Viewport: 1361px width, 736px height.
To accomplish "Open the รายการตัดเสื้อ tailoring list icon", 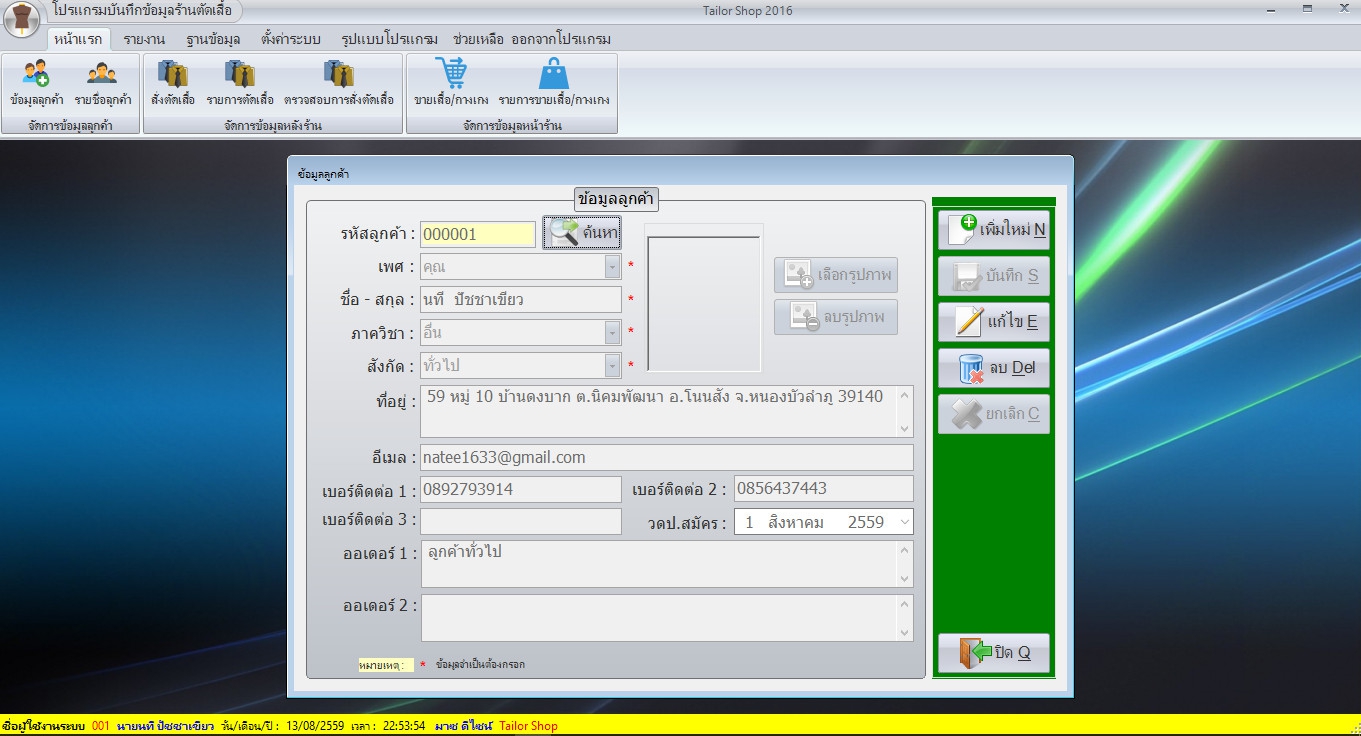I will [240, 84].
